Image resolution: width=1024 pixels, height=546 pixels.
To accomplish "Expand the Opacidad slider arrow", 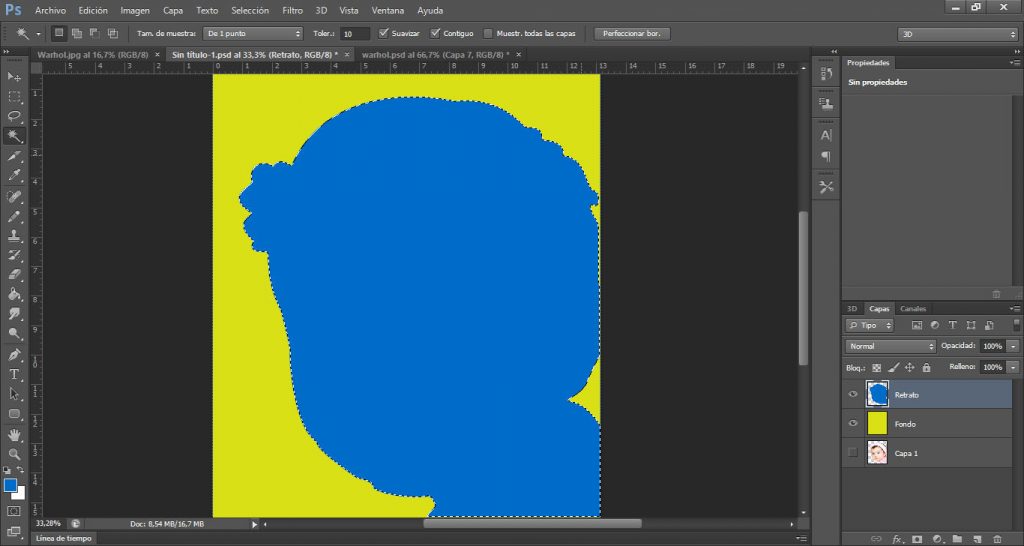I will point(1013,346).
